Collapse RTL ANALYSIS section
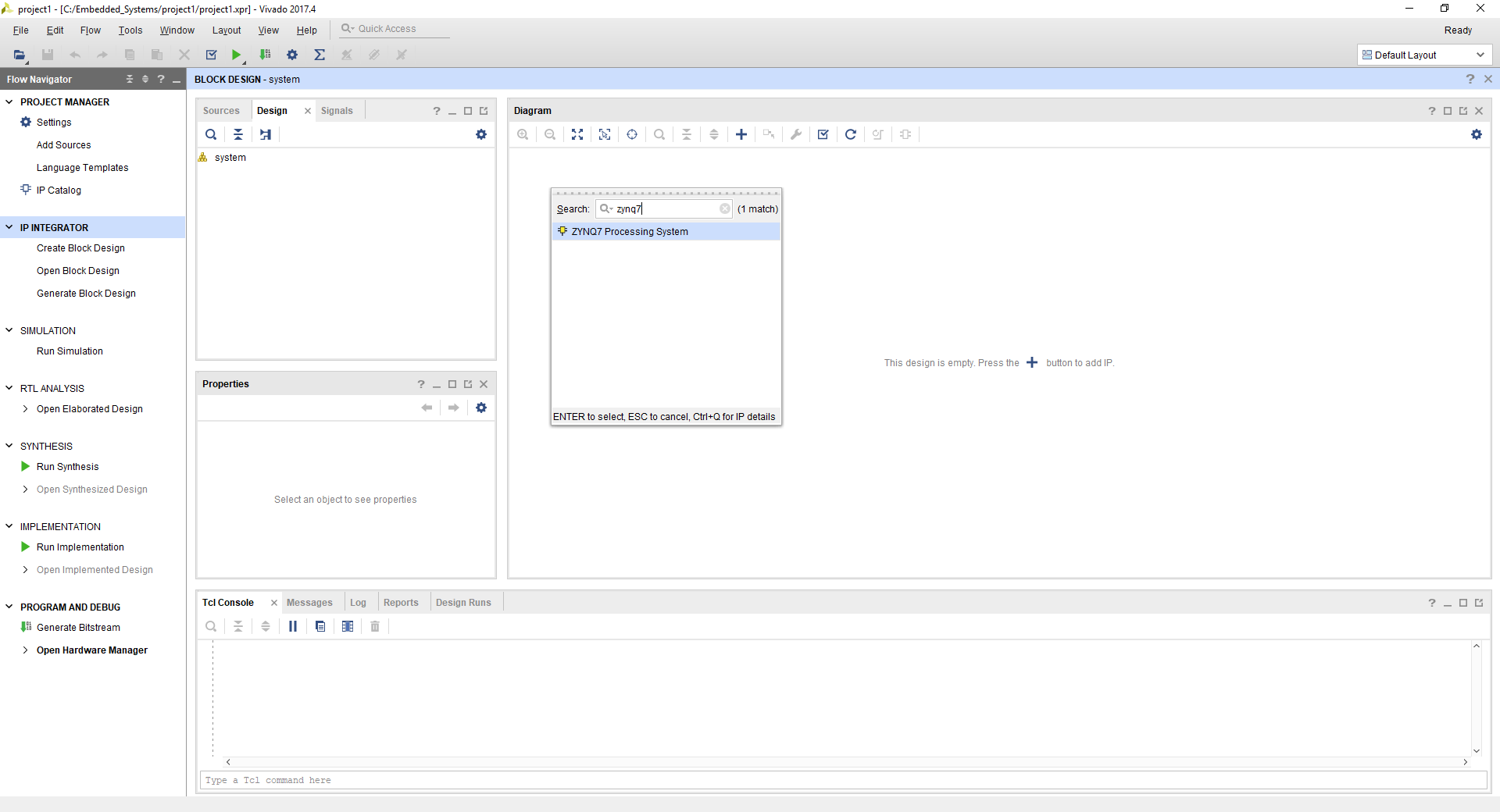1500x812 pixels. point(9,388)
